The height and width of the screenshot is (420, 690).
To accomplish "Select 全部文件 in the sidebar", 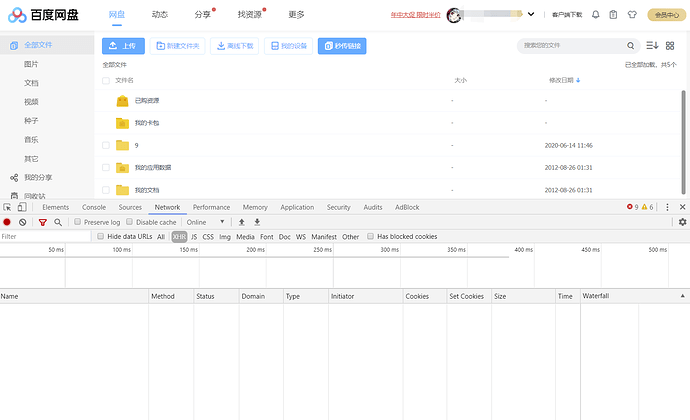I will click(47, 45).
